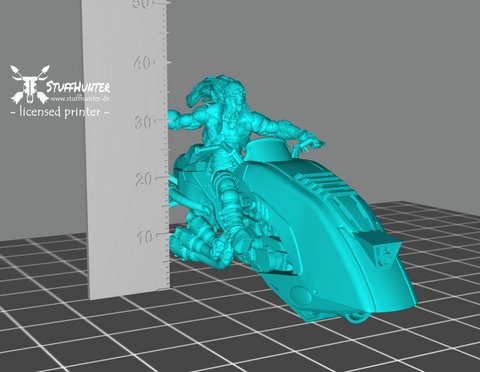Click the 30 mark on the ruler
This screenshot has height=372, width=480.
click(x=143, y=122)
